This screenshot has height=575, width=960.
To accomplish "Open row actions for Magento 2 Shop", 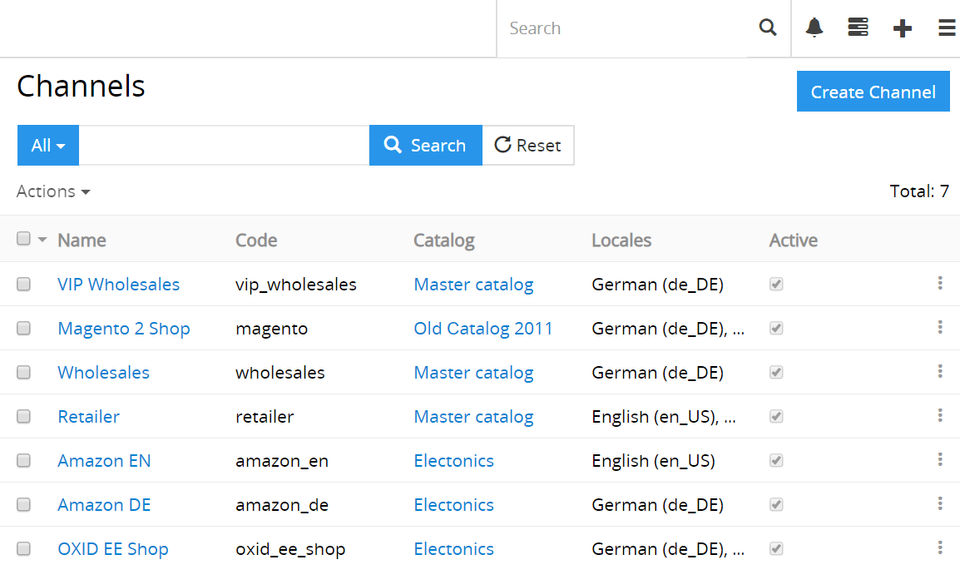I will 940,328.
